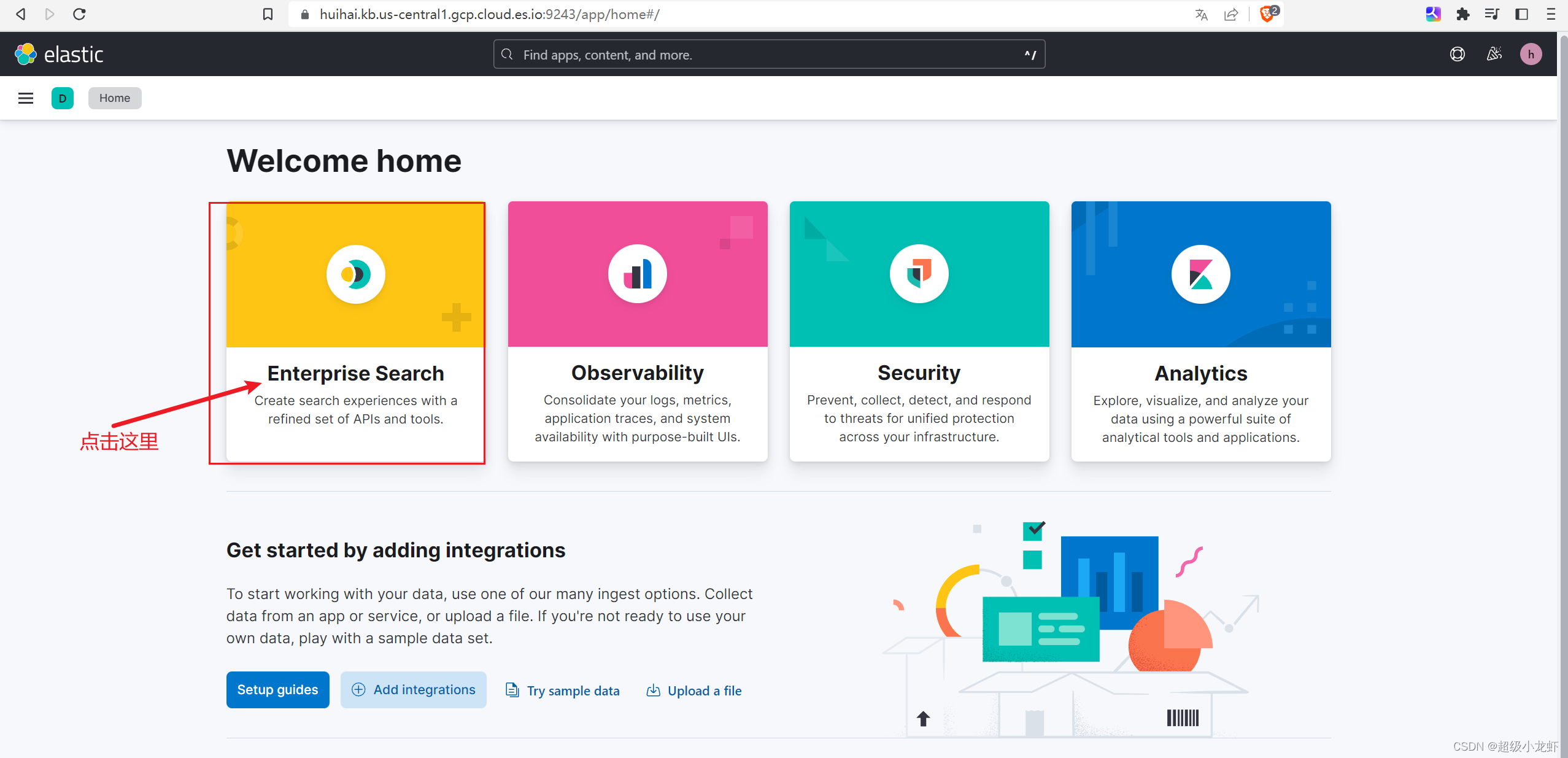1568x758 pixels.
Task: Click the Security shield logo
Action: tap(919, 274)
